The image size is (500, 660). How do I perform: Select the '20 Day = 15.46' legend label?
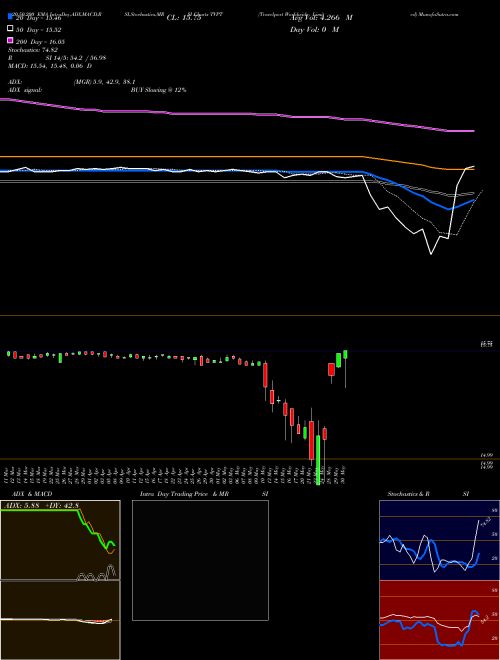click(39, 18)
